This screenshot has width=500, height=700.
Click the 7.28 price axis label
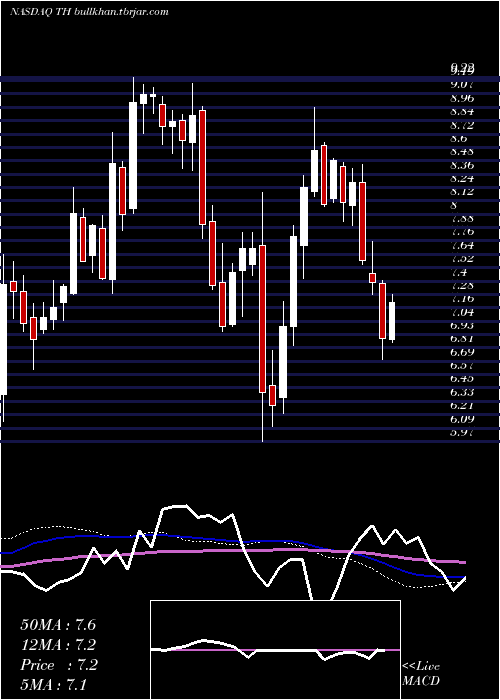pyautogui.click(x=462, y=285)
